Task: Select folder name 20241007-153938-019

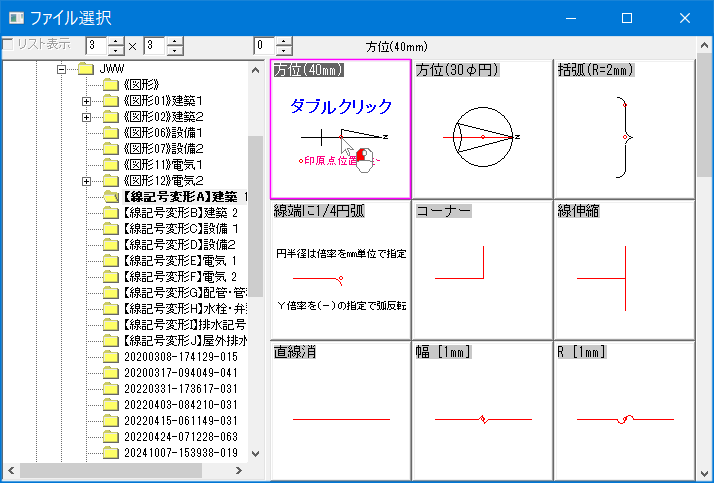Action: point(180,452)
